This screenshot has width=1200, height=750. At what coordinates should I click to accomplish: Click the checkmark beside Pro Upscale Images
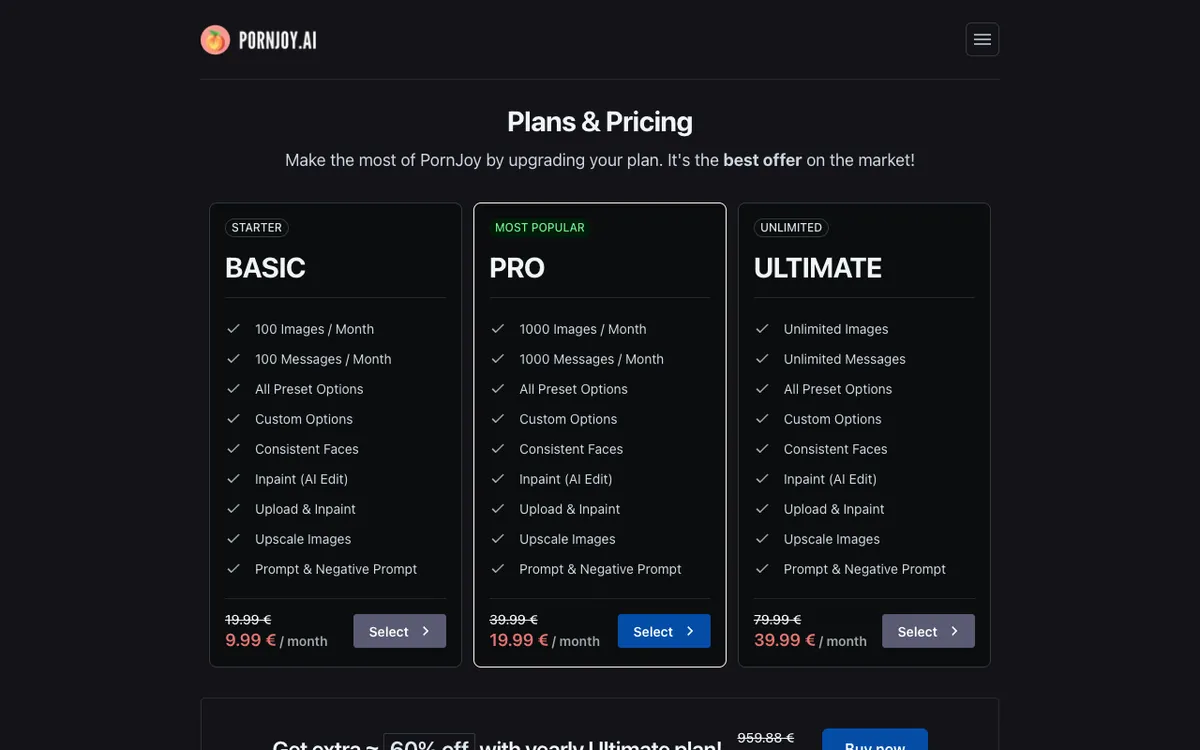coord(498,538)
